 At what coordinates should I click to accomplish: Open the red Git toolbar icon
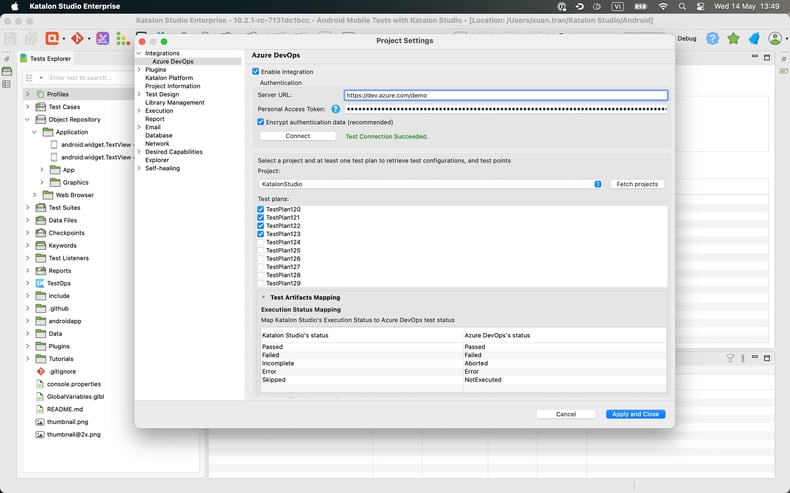point(77,38)
